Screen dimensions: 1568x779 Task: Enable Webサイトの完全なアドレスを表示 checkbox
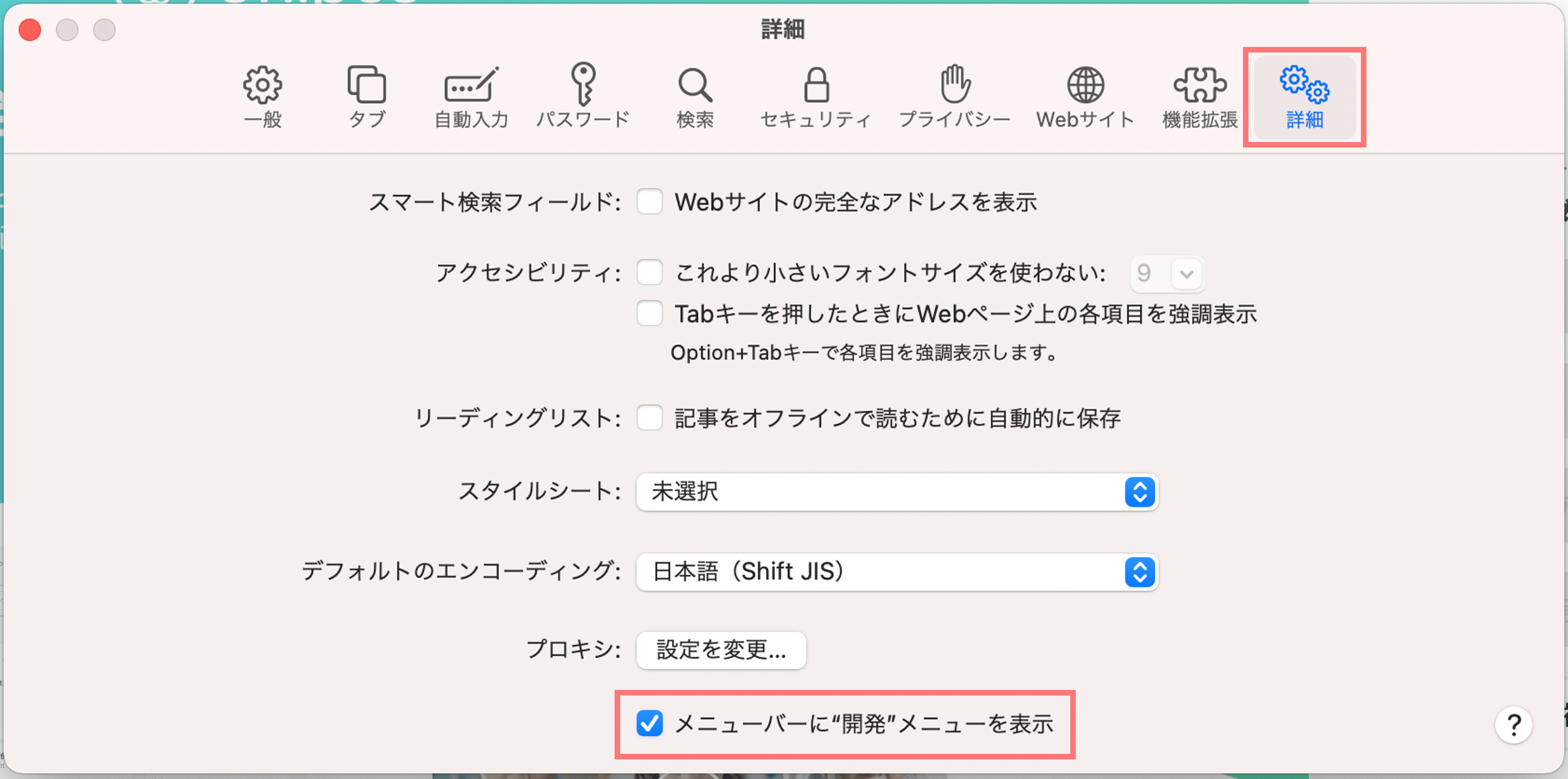click(x=649, y=201)
